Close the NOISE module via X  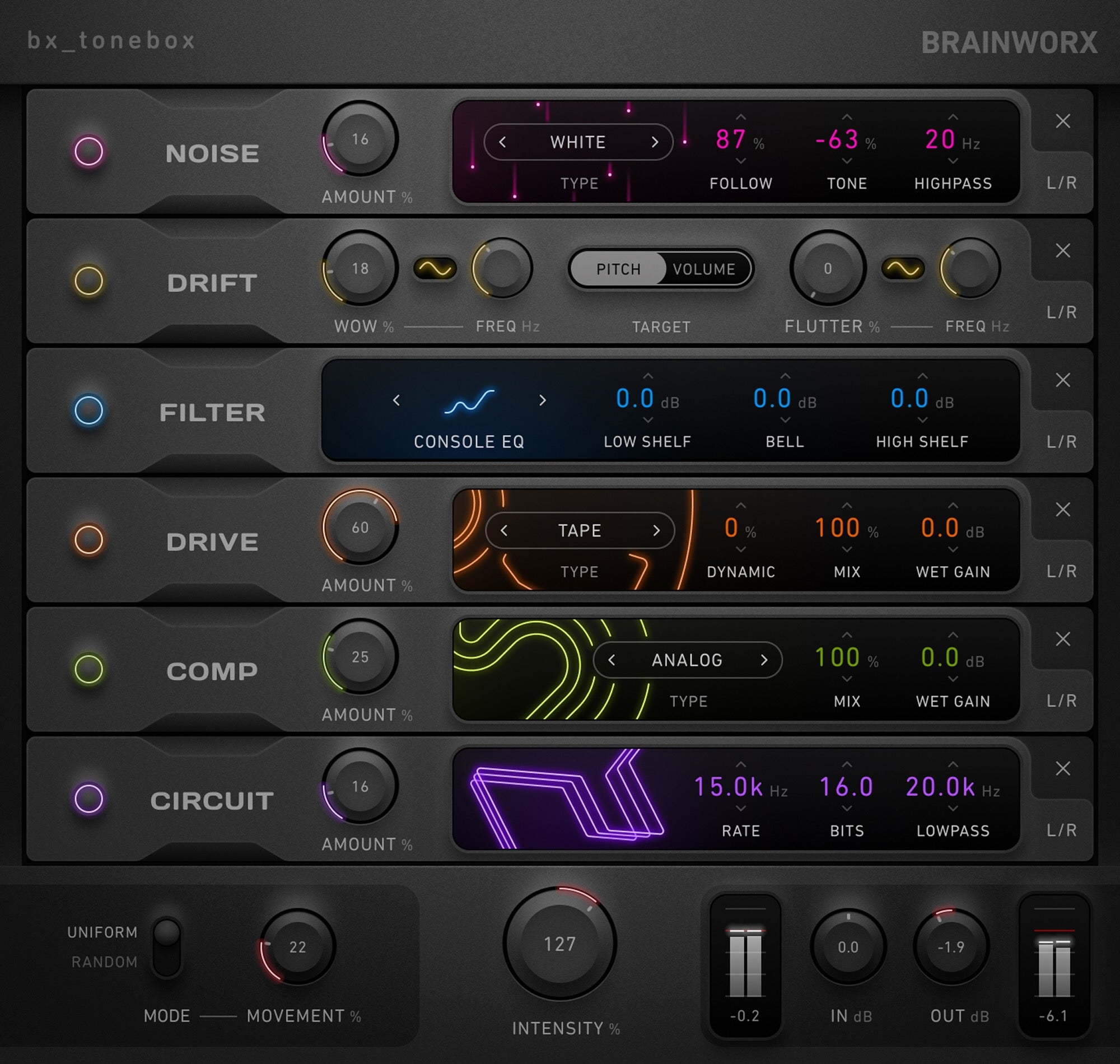point(1062,122)
